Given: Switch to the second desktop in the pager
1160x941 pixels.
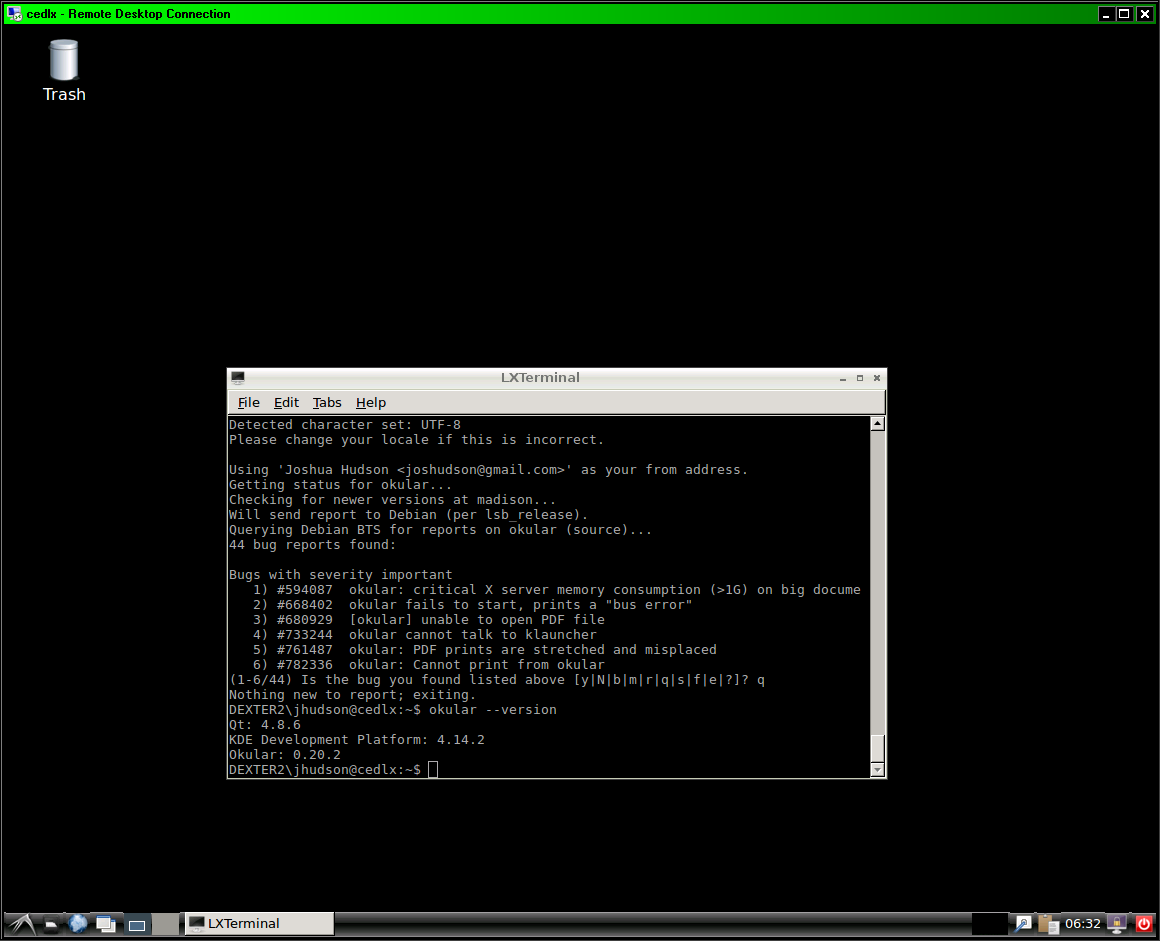Looking at the screenshot, I should tap(166, 924).
